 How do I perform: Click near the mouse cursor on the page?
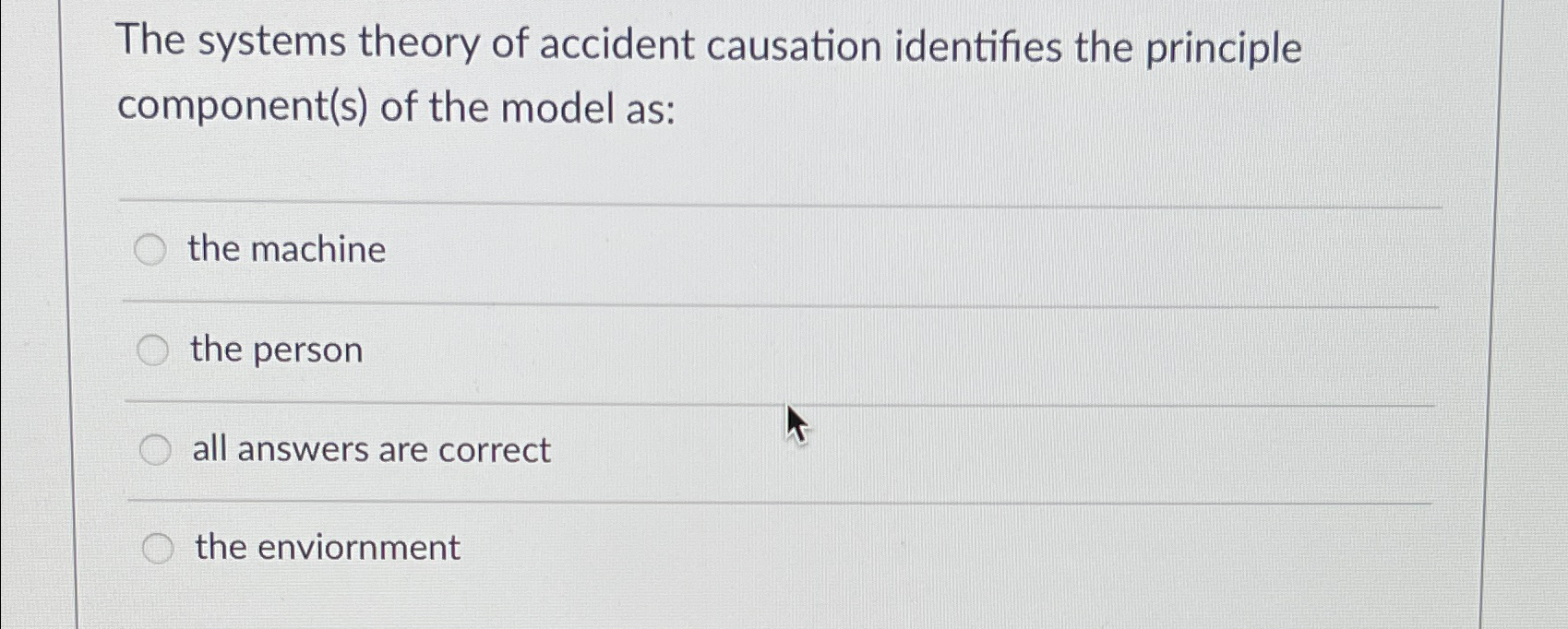796,426
